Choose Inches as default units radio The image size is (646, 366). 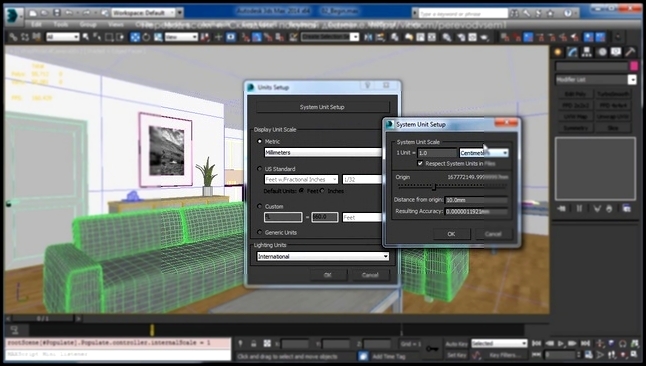tap(323, 191)
